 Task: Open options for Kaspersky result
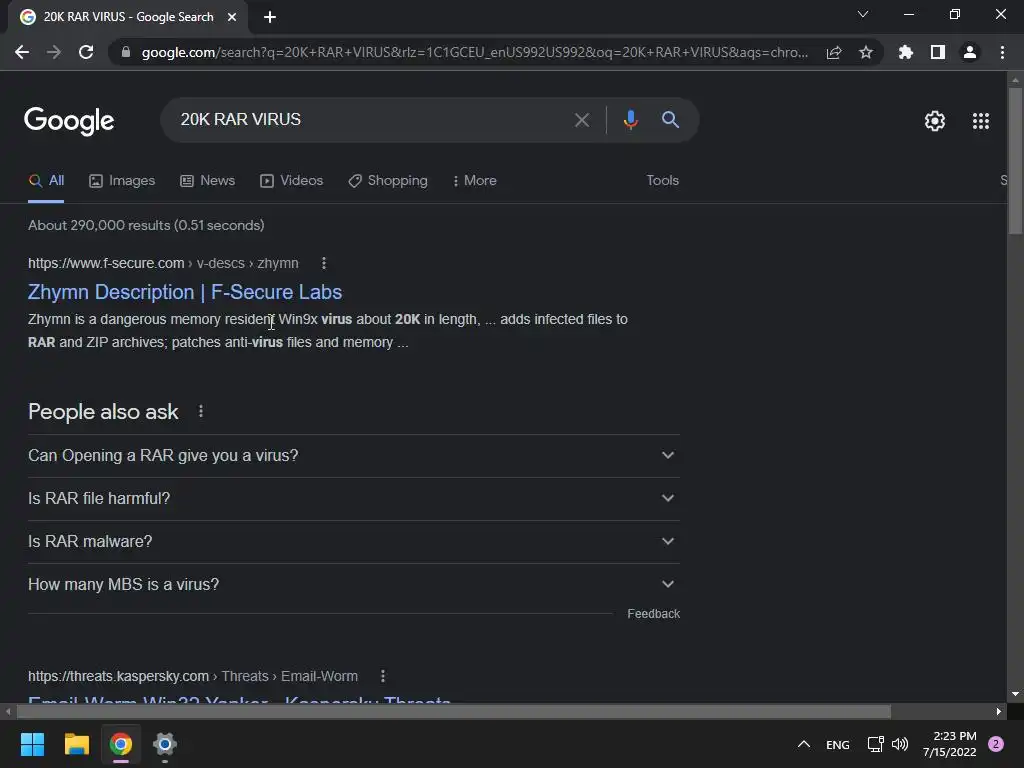click(383, 676)
